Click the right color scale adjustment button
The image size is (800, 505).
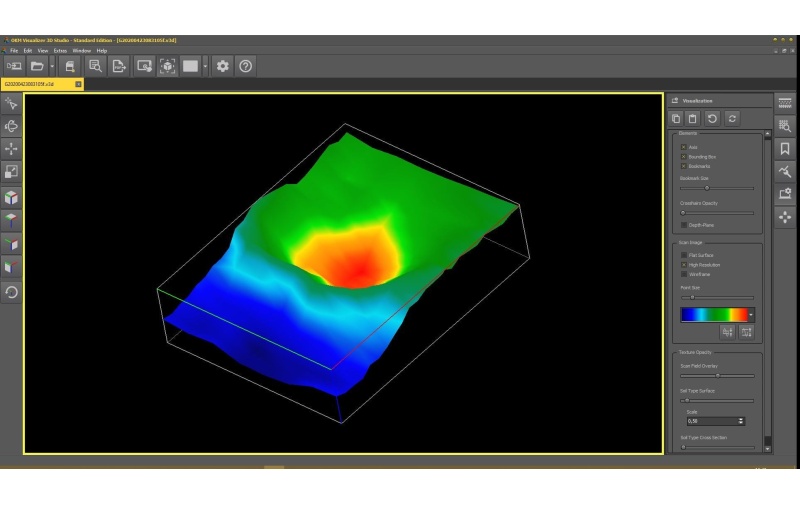pyautogui.click(x=746, y=333)
